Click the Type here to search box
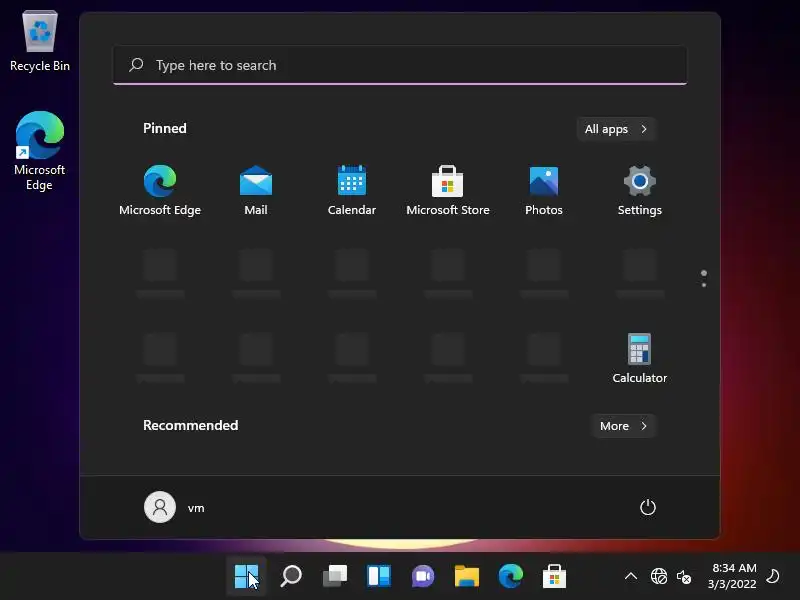The image size is (800, 600). pos(400,65)
